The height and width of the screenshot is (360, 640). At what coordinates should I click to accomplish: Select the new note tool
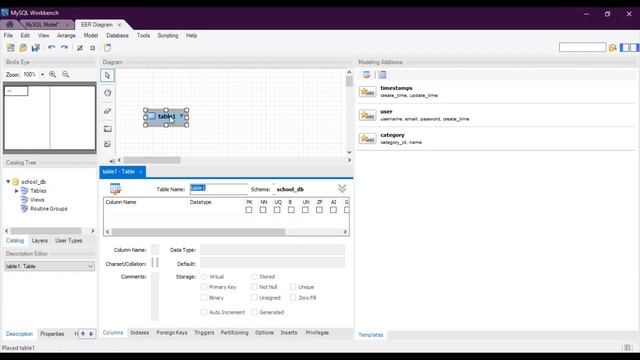click(x=107, y=144)
